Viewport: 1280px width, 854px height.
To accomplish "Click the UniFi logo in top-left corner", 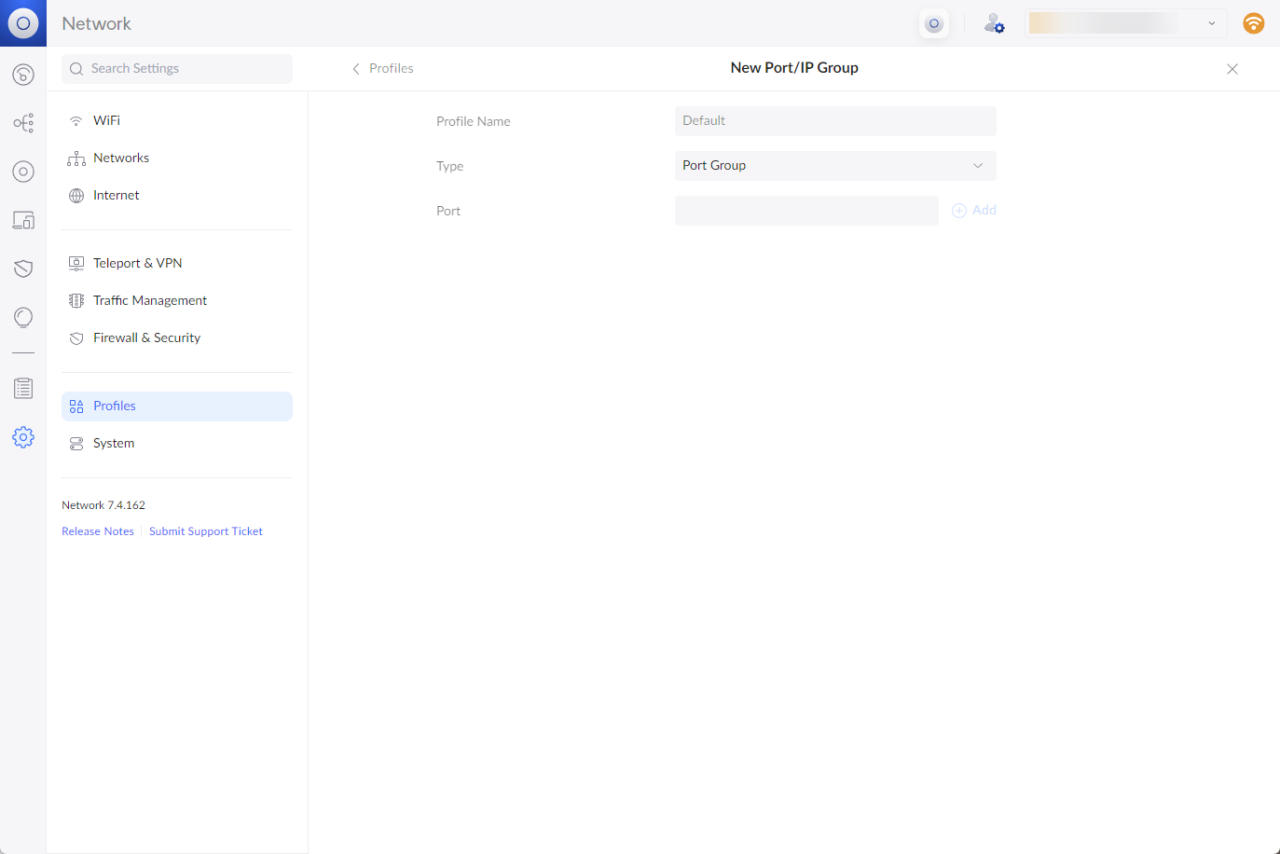I will (x=23, y=23).
